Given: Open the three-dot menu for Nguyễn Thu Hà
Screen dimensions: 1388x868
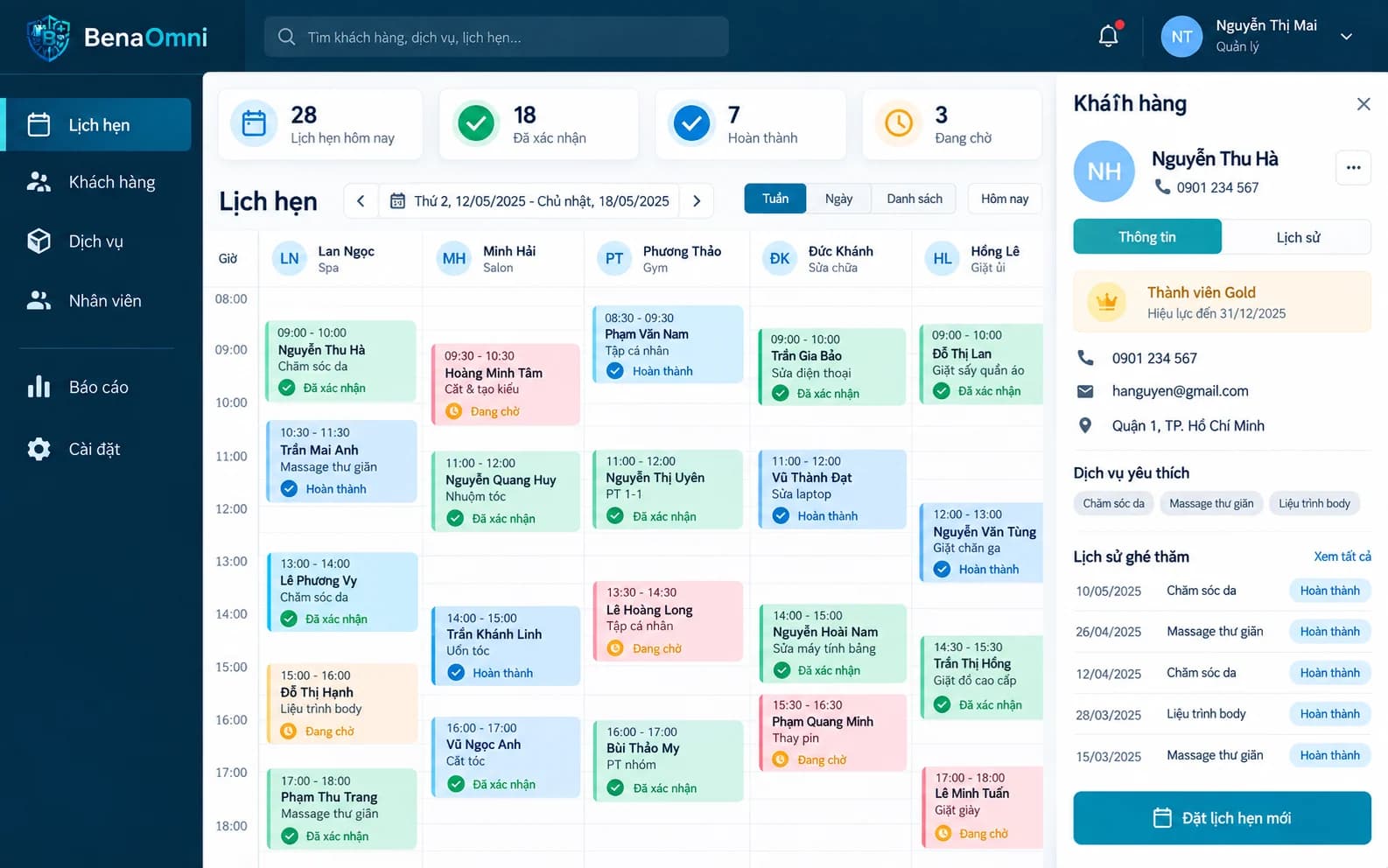Looking at the screenshot, I should click(1353, 167).
